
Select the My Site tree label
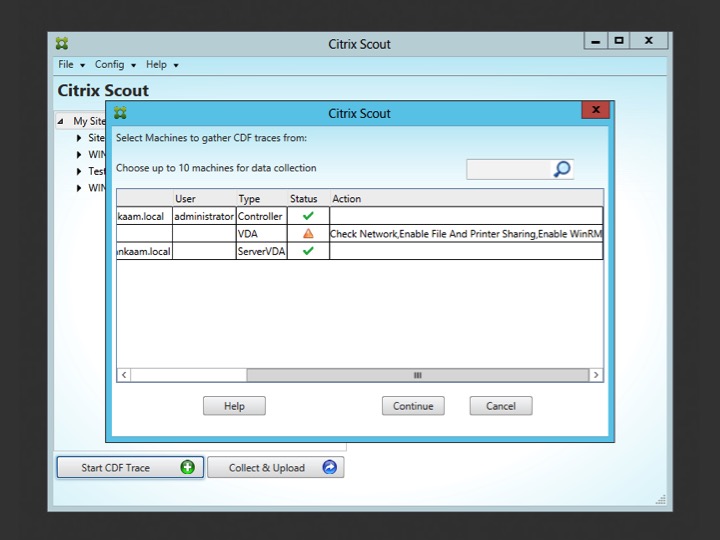89,121
